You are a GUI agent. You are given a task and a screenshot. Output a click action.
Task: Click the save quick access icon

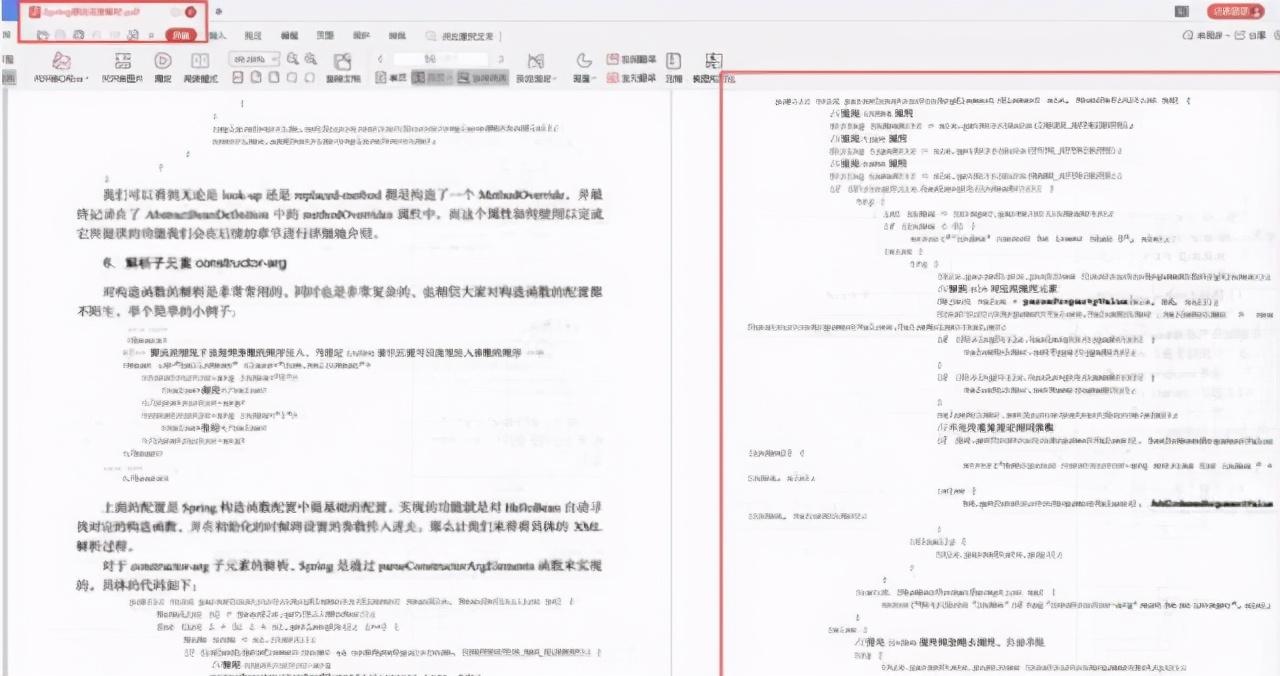pyautogui.click(x=60, y=35)
